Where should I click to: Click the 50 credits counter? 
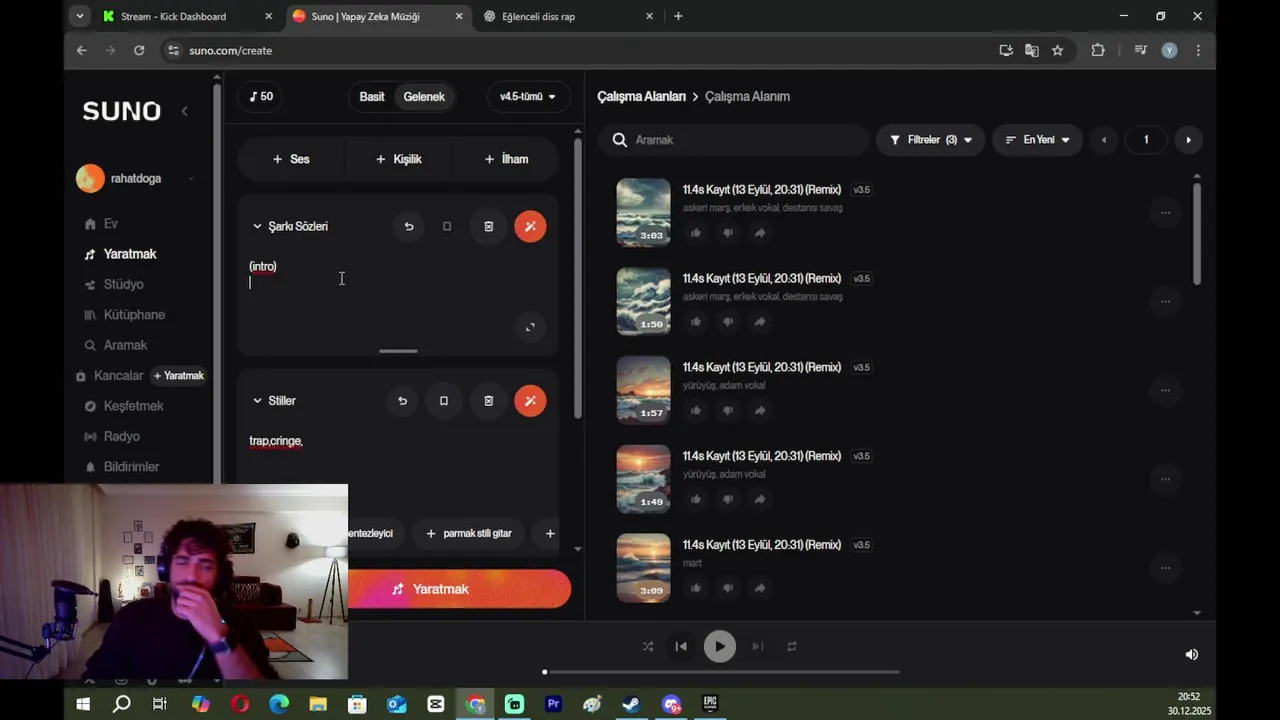260,97
